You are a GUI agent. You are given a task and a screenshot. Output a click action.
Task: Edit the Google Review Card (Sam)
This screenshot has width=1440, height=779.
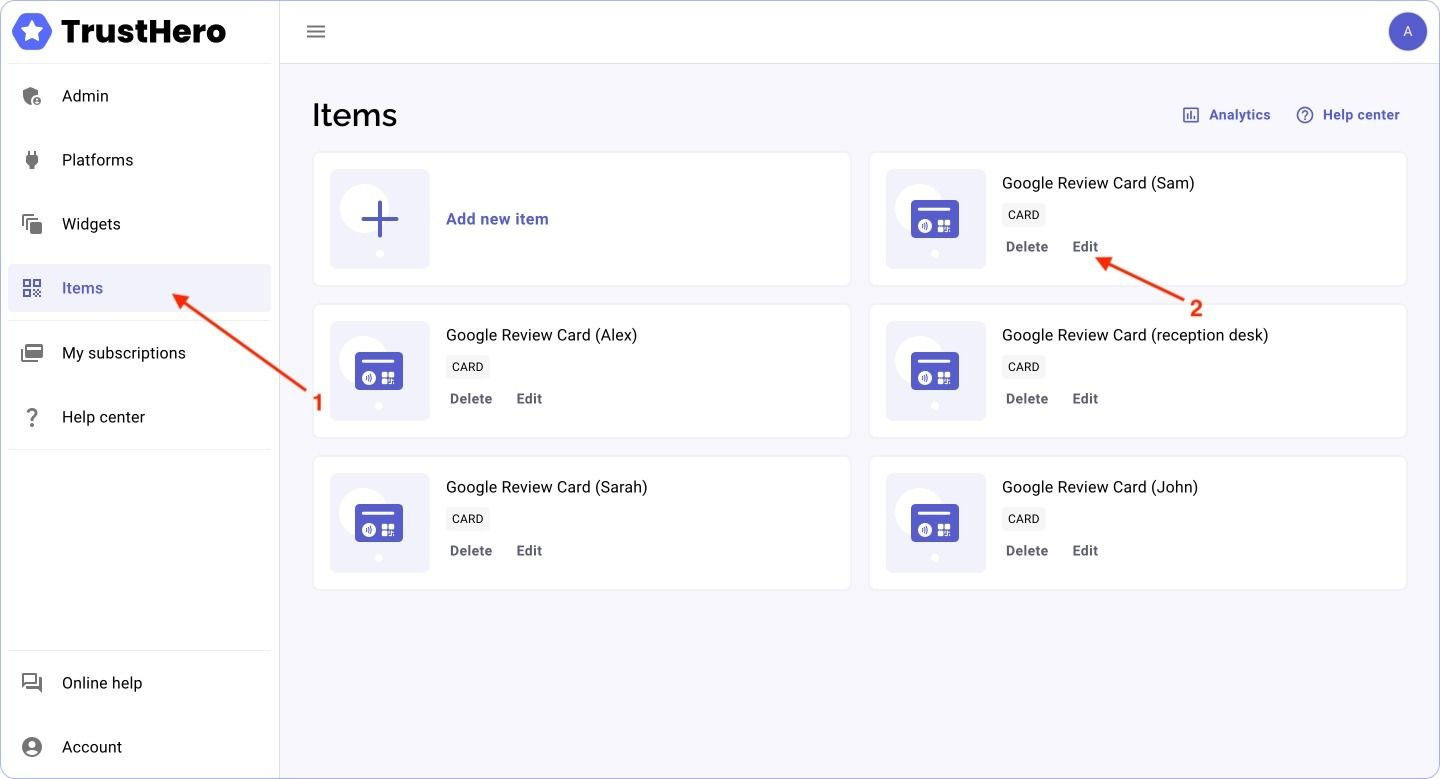1085,247
